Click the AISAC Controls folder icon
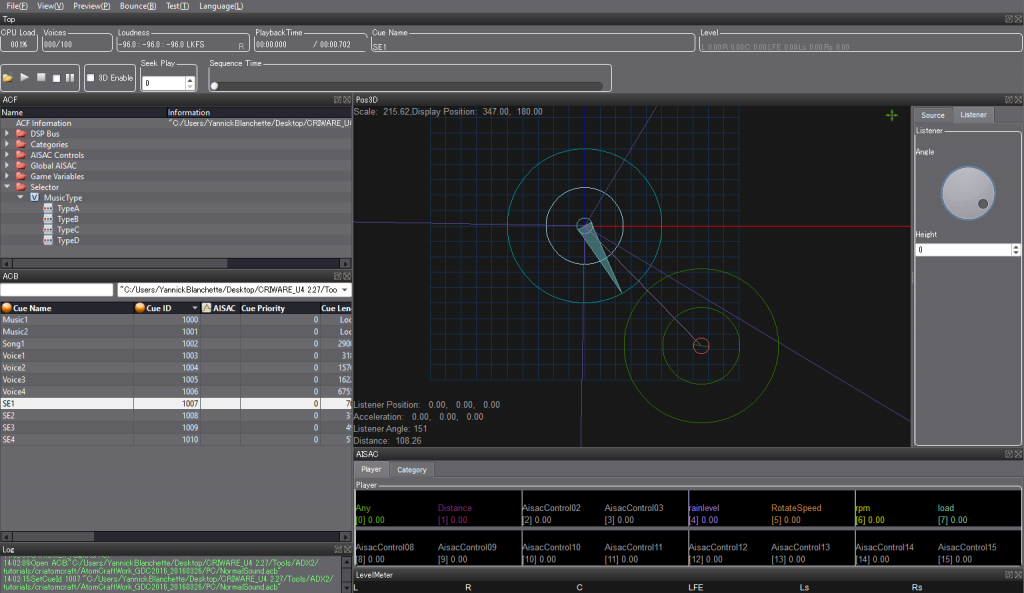Viewport: 1024px width, 593px height. click(21, 155)
